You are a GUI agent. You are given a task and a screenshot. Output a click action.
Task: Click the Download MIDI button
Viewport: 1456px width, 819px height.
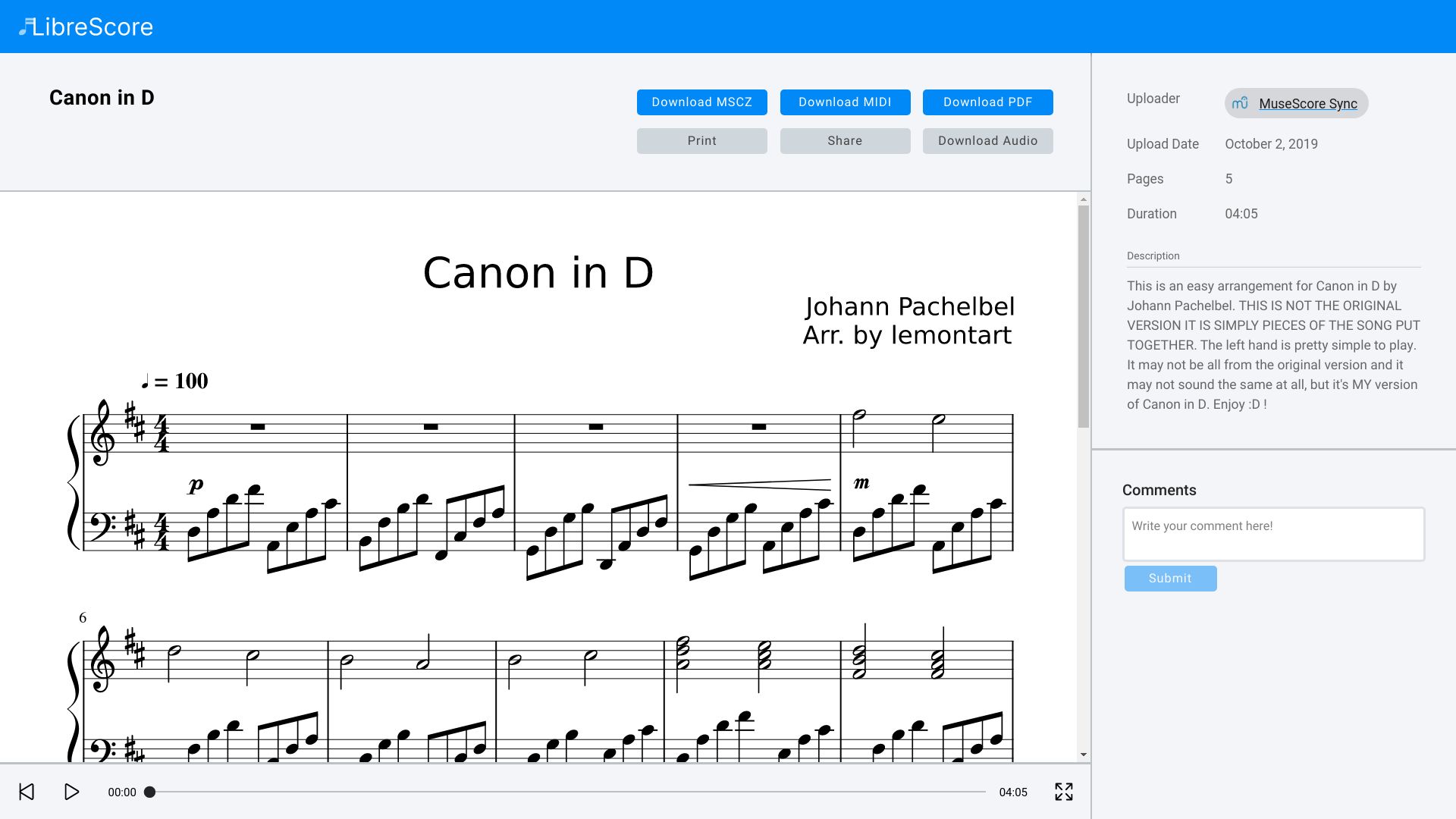tap(845, 102)
